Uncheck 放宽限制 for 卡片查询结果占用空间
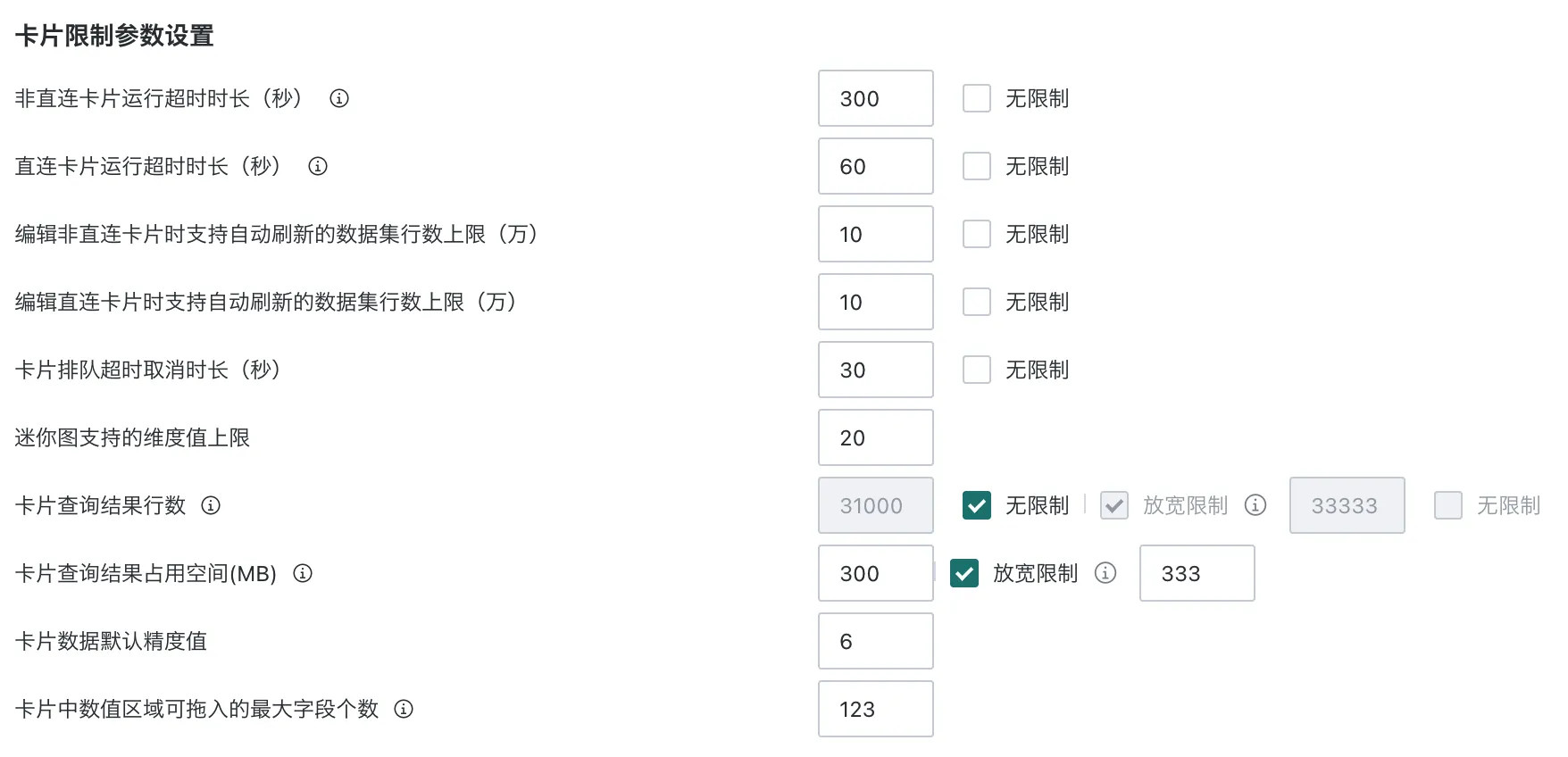This screenshot has height=757, width=1568. pyautogui.click(x=964, y=573)
